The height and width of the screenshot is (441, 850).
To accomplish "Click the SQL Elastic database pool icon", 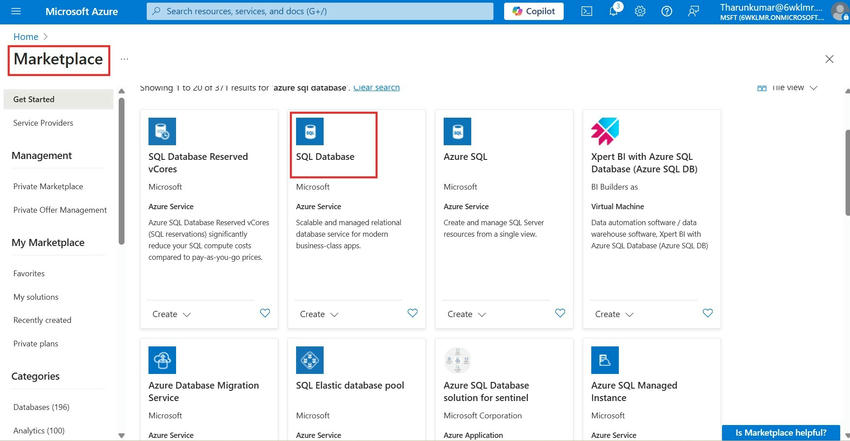I will pyautogui.click(x=310, y=360).
